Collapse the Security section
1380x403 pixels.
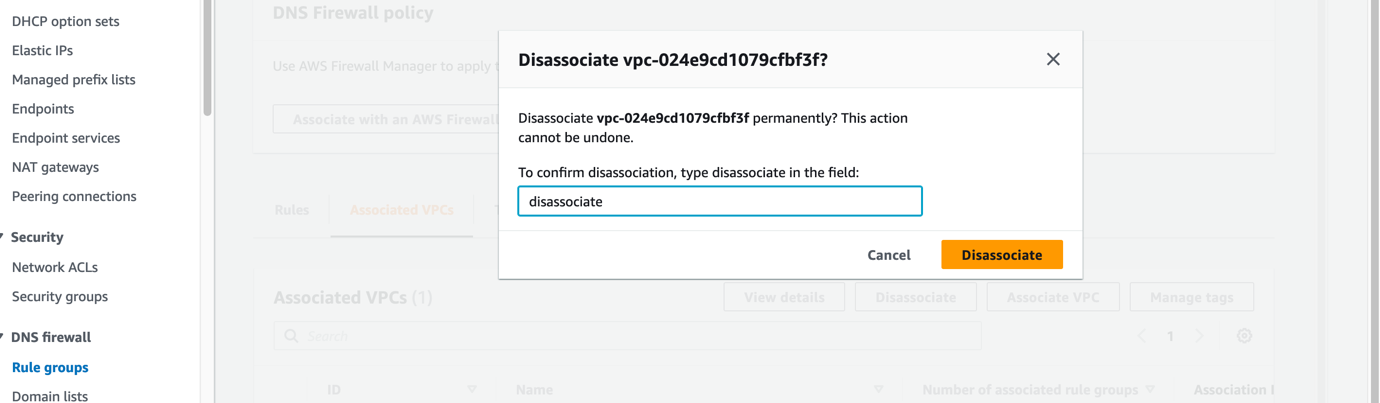pos(3,237)
